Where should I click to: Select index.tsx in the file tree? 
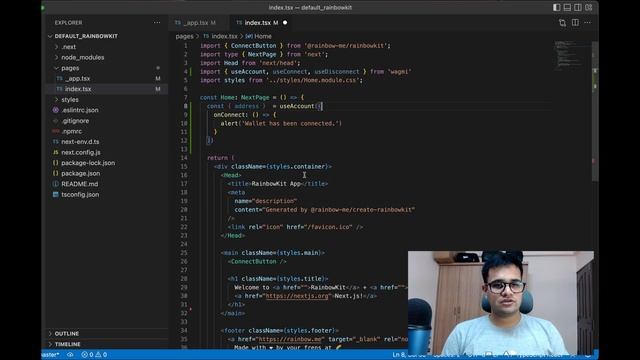tap(78, 89)
